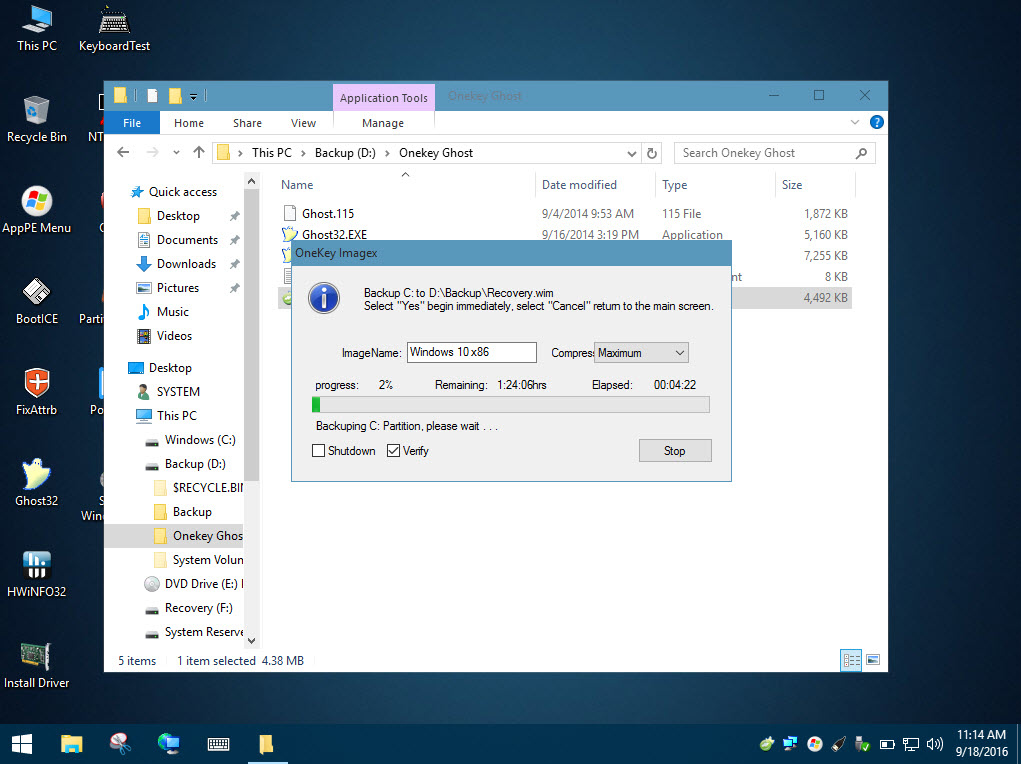1021x764 pixels.
Task: Open the volume icon in system tray
Action: [x=934, y=744]
